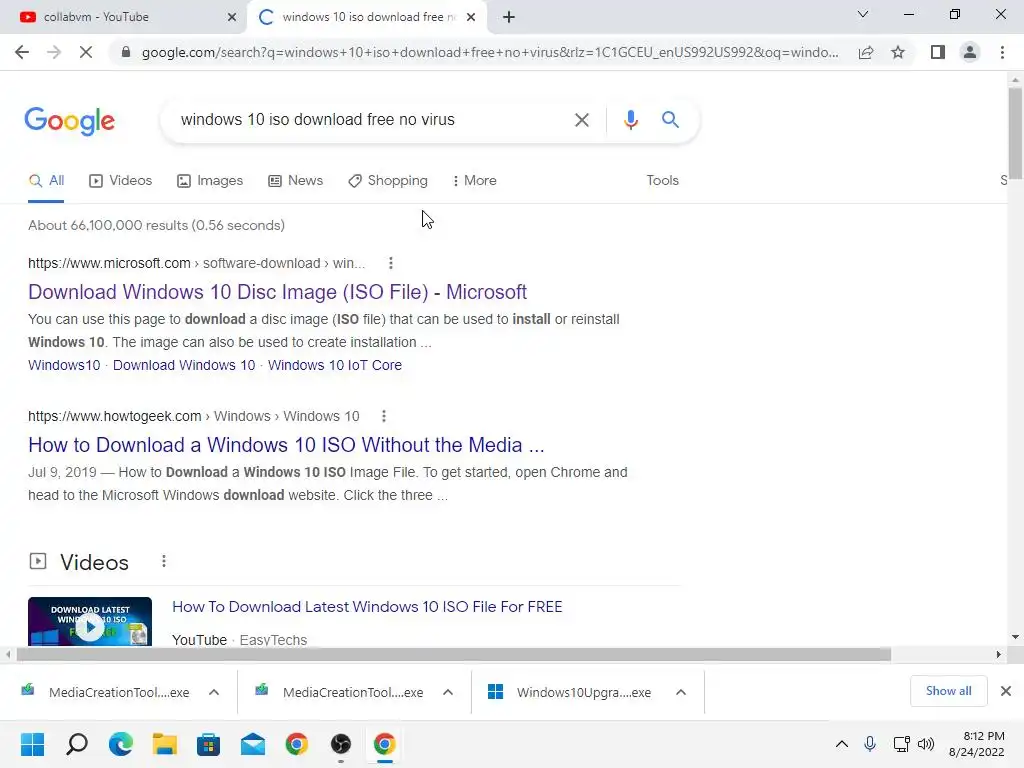Open options for Microsoft result
Image resolution: width=1024 pixels, height=768 pixels.
[x=391, y=263]
